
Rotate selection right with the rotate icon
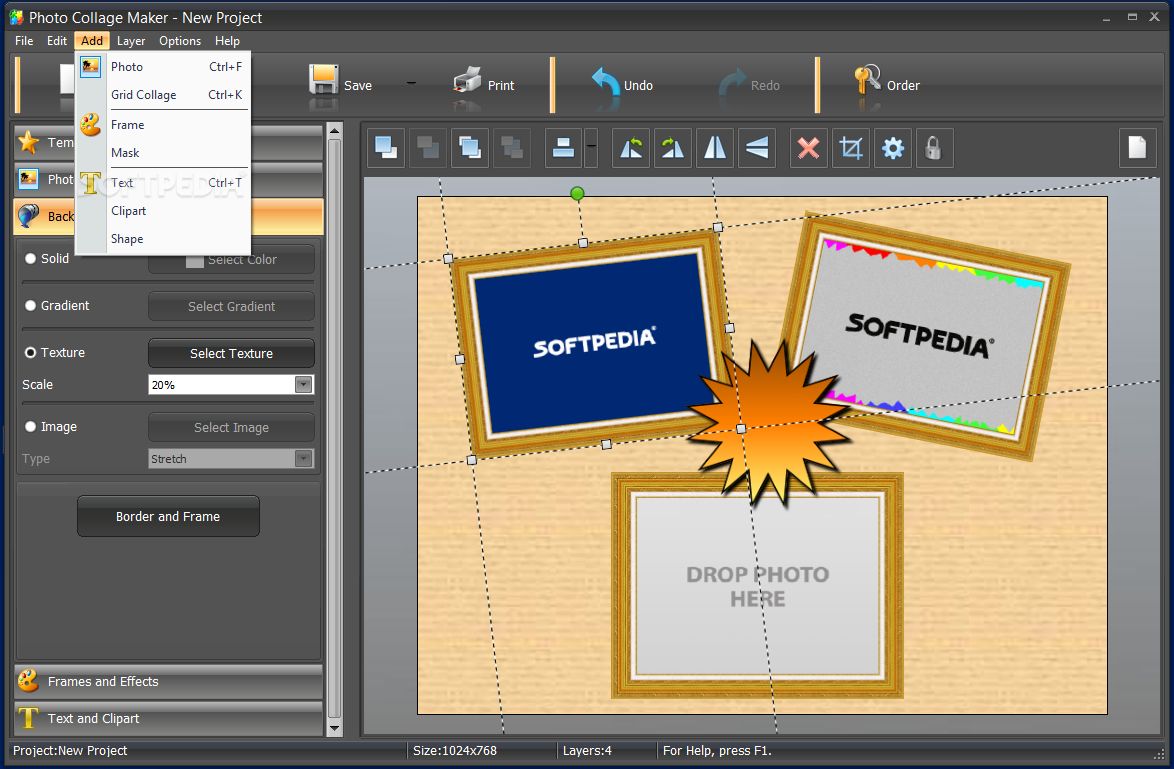[x=672, y=148]
